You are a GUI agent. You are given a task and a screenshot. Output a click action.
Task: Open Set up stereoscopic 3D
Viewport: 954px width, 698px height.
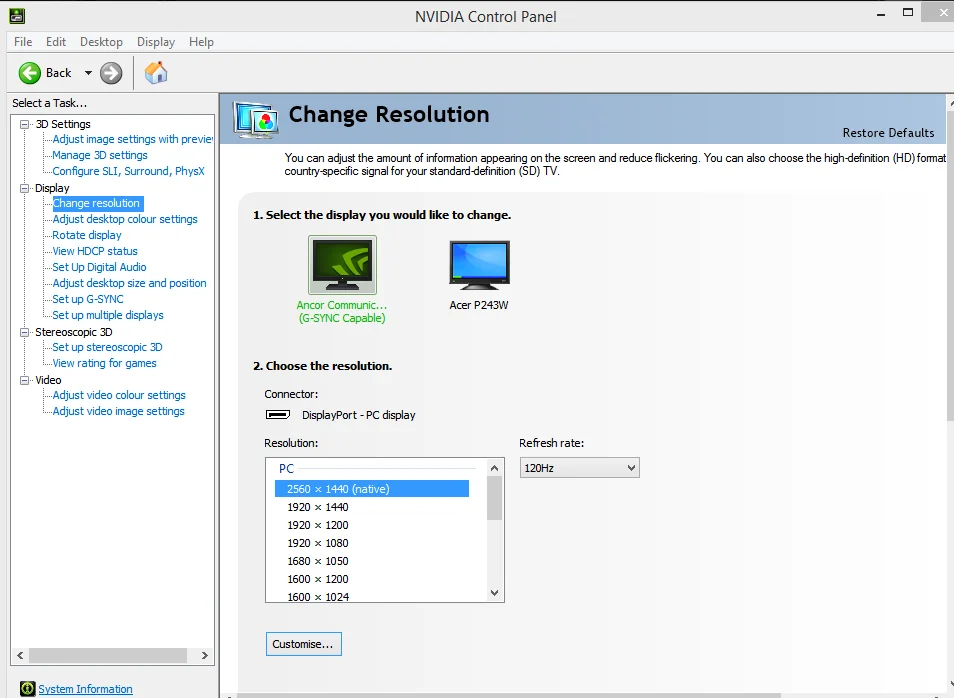click(x=107, y=347)
